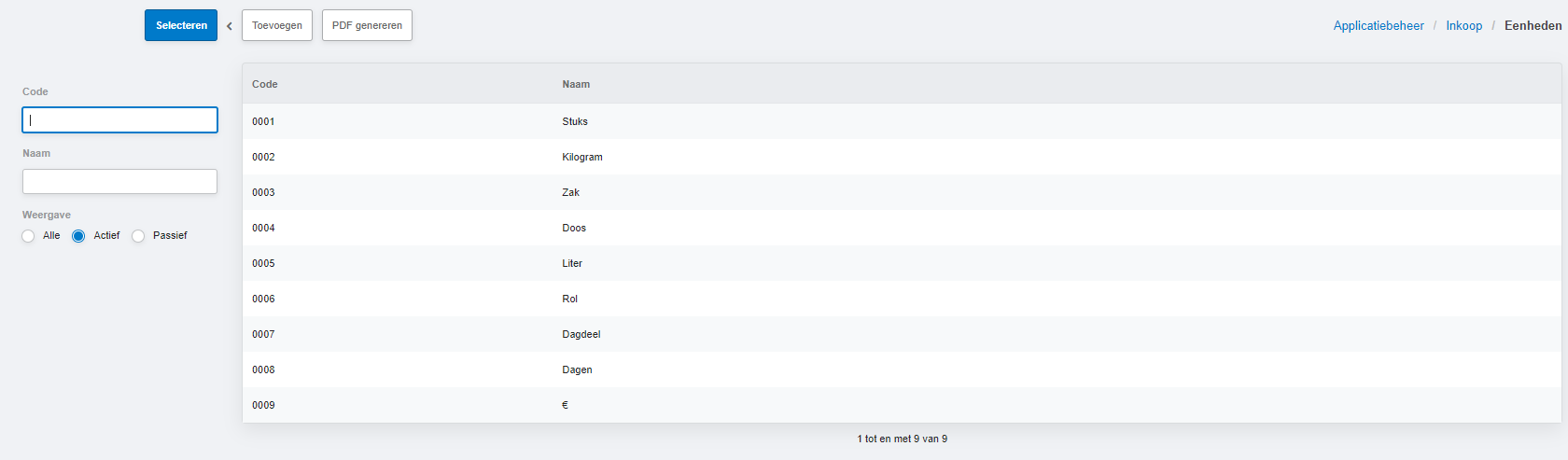
Task: Focus the Code filter input field
Action: (119, 119)
